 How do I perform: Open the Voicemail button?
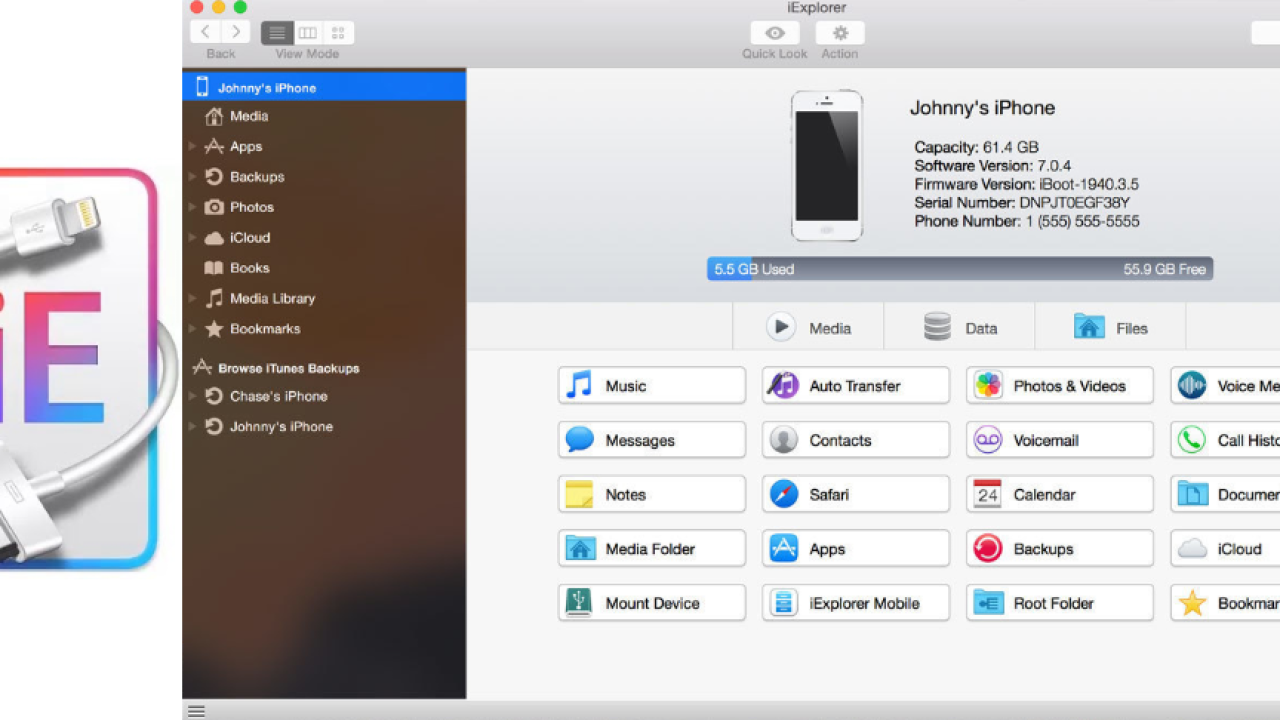[1059, 440]
